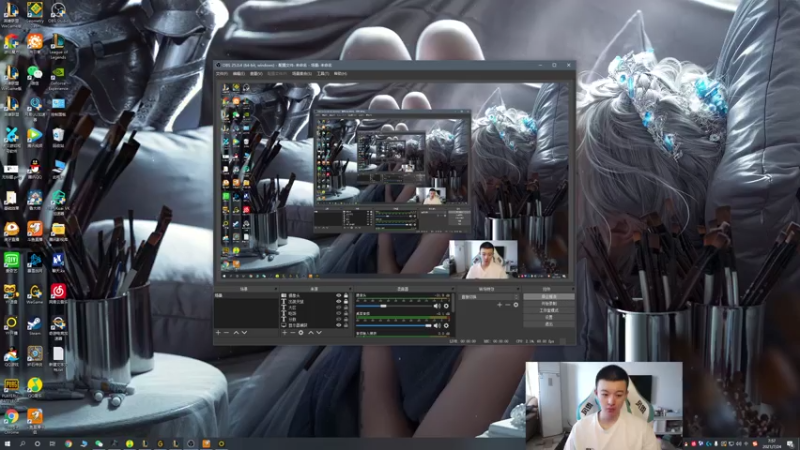This screenshot has width=800, height=450.
Task: Open WeChat desktop icon
Action: (35, 76)
